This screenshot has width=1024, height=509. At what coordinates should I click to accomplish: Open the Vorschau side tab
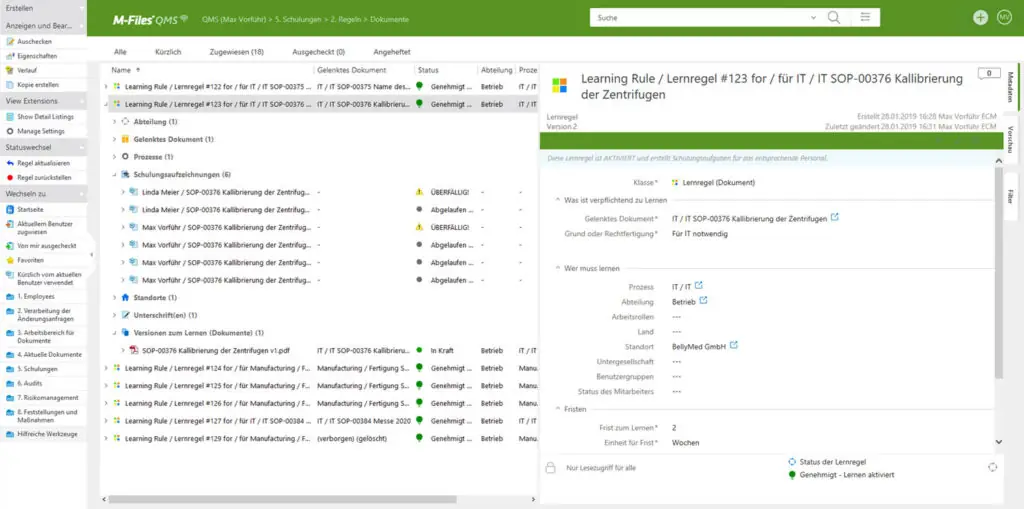tap(1010, 139)
